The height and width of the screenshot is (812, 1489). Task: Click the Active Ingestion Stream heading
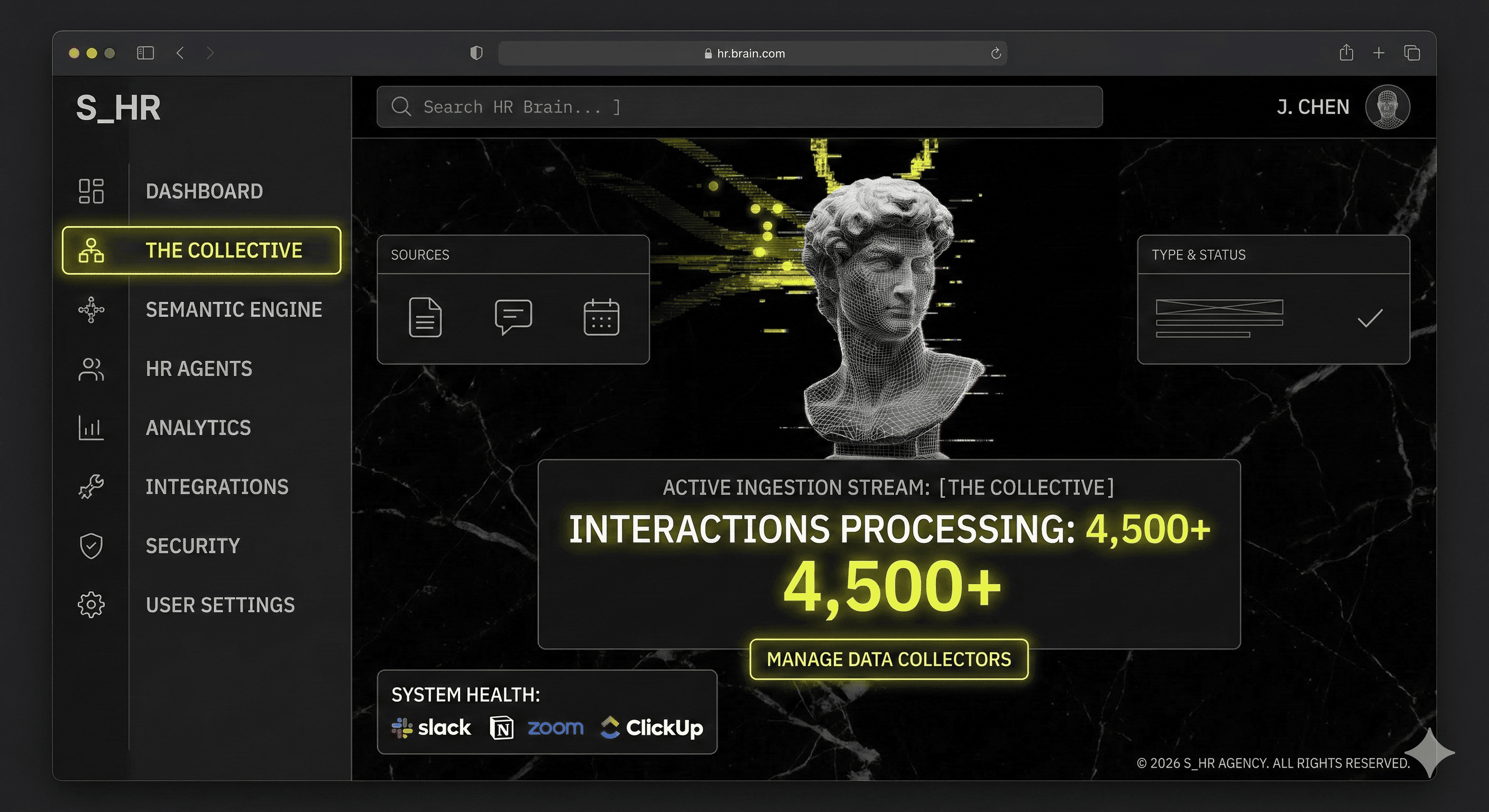pos(888,488)
